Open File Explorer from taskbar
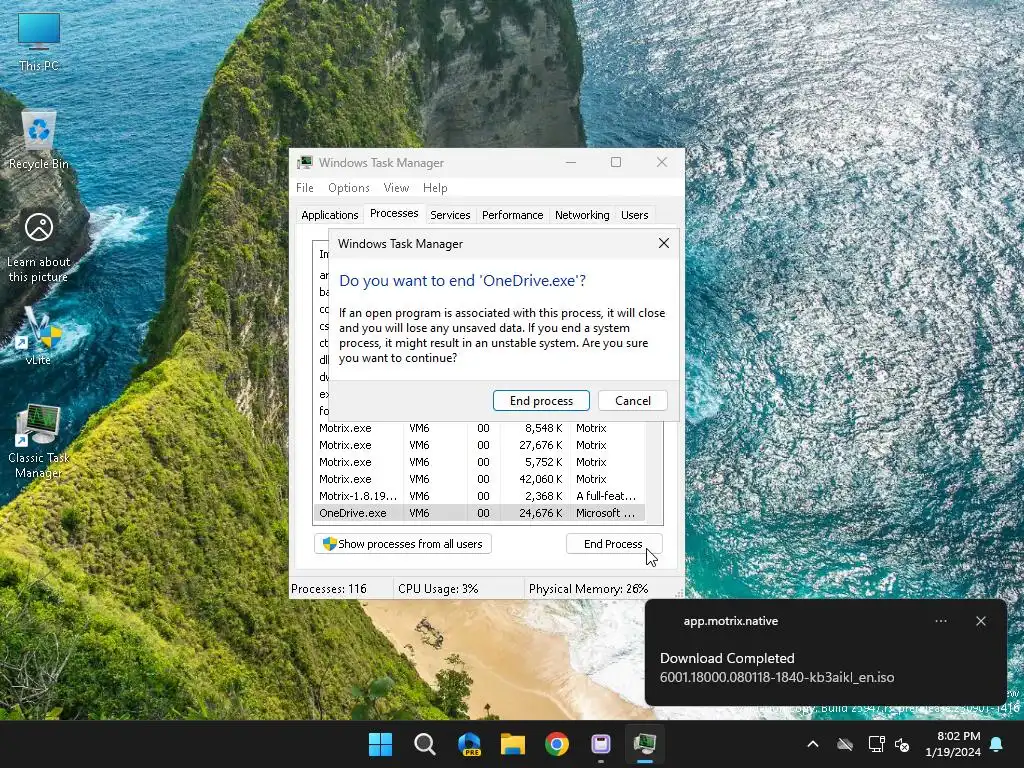 click(513, 744)
